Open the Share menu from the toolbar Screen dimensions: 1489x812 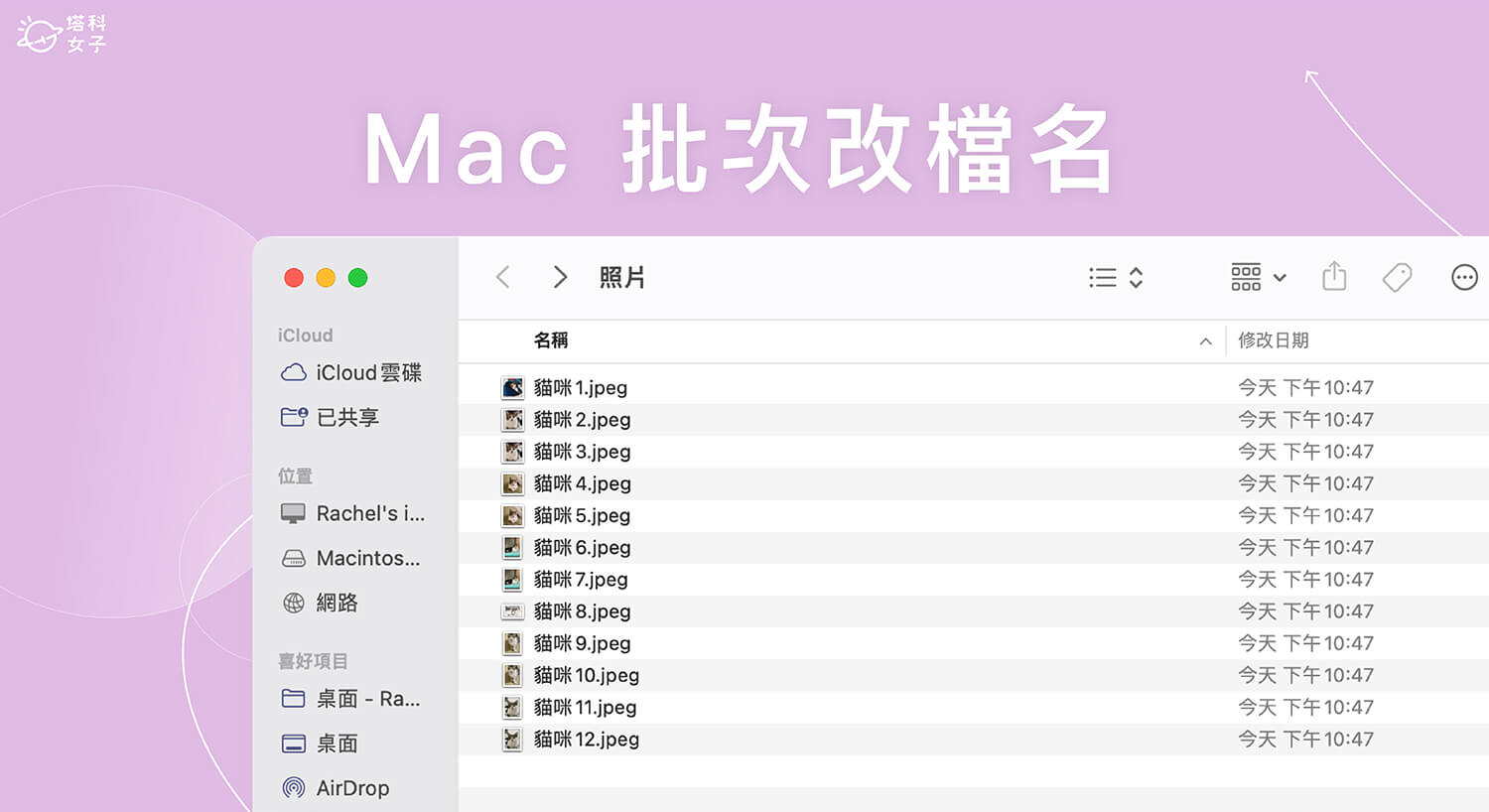click(x=1334, y=277)
